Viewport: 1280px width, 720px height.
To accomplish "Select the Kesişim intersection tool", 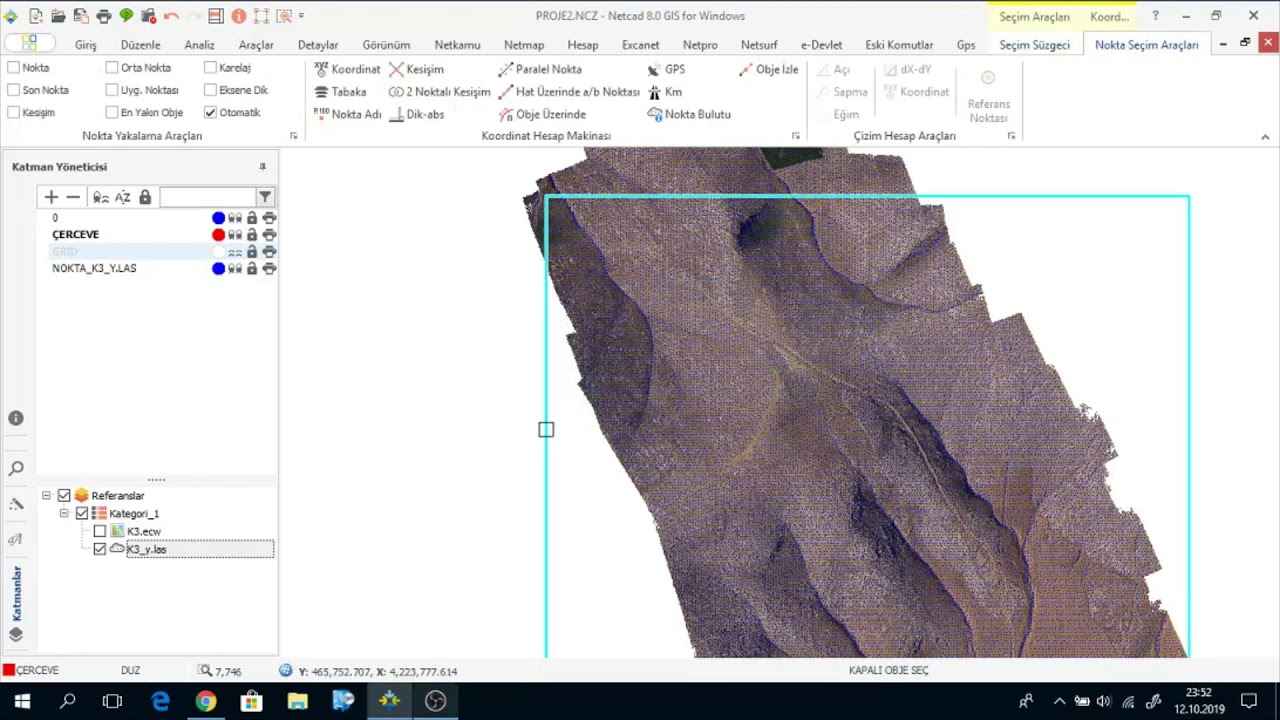I will pyautogui.click(x=416, y=69).
